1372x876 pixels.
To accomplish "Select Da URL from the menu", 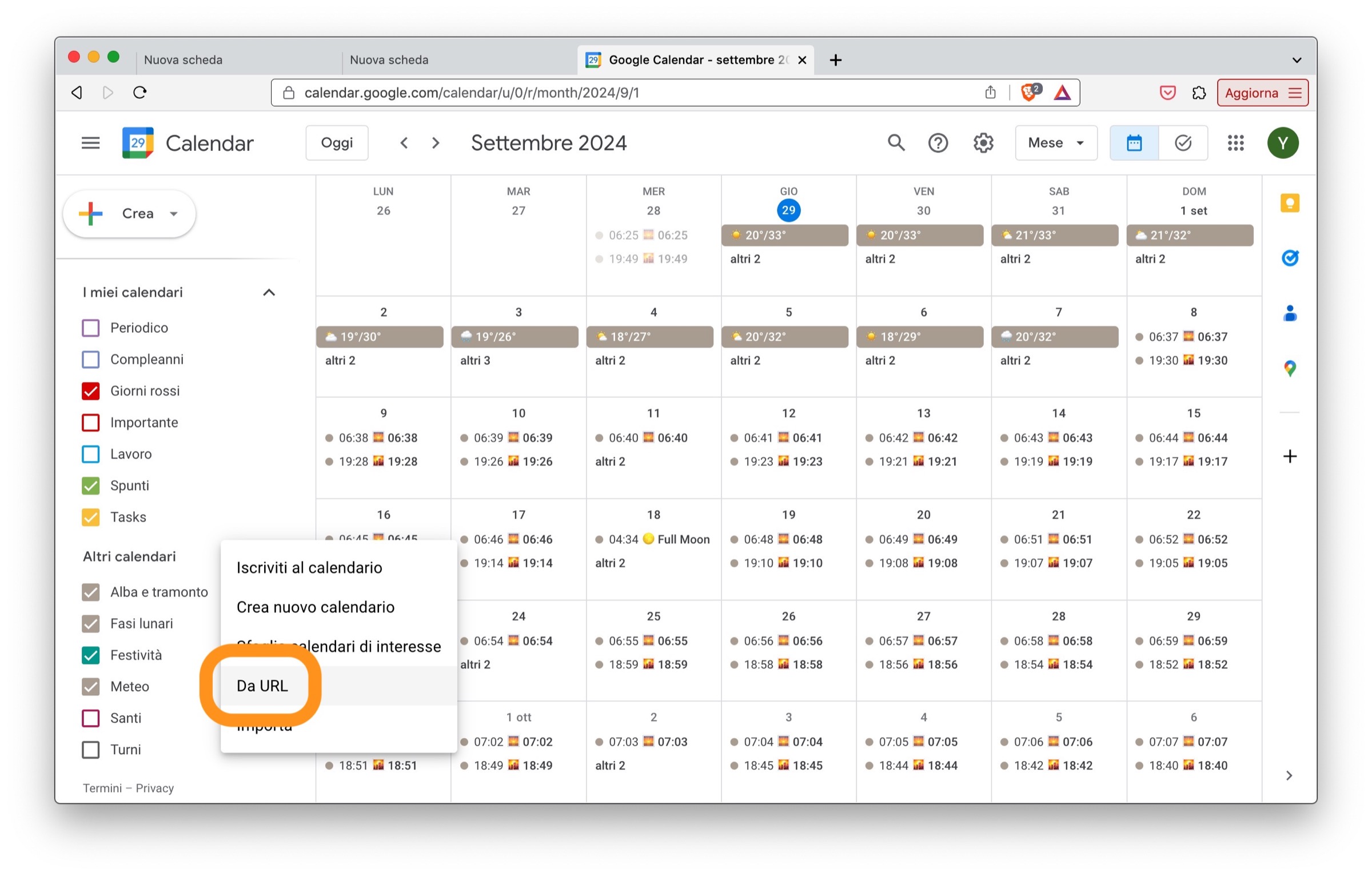I will tap(262, 686).
